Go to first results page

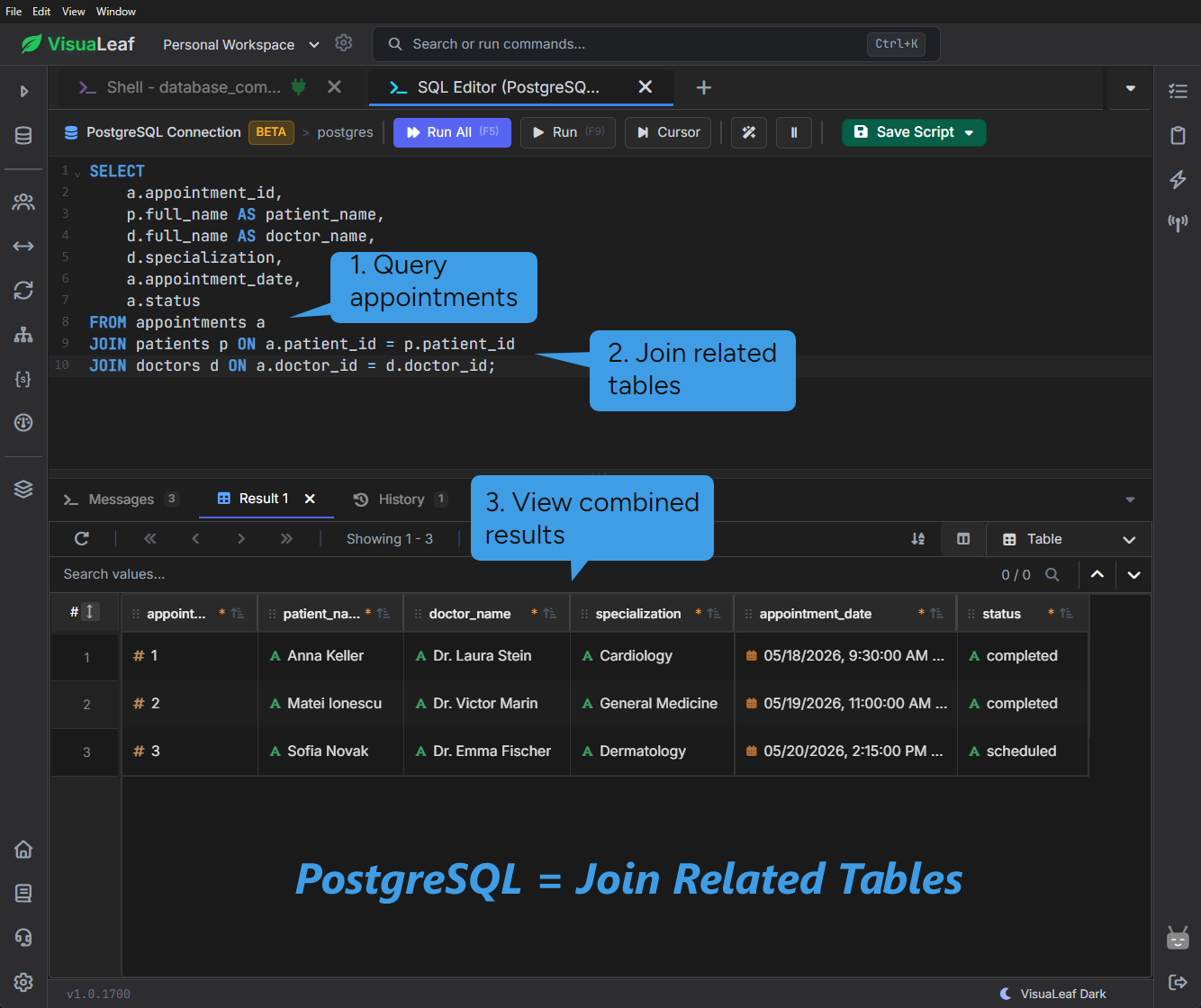click(x=150, y=538)
